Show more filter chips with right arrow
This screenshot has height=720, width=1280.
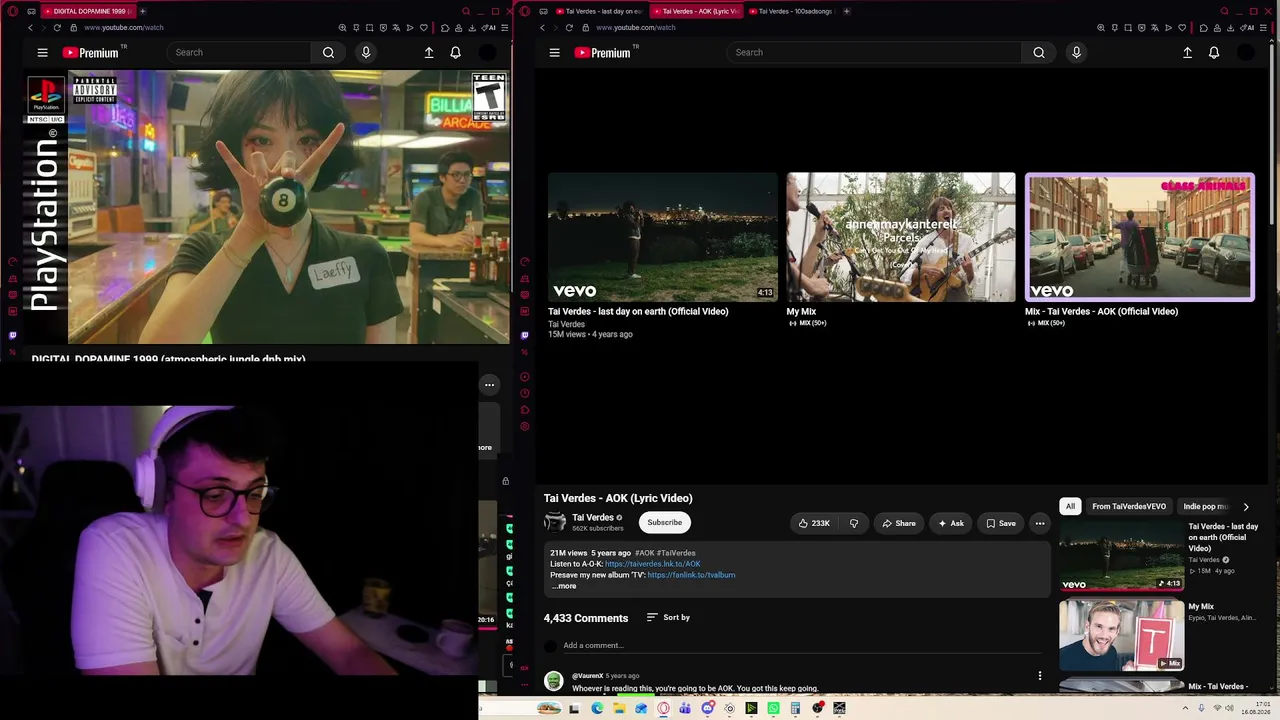1245,507
